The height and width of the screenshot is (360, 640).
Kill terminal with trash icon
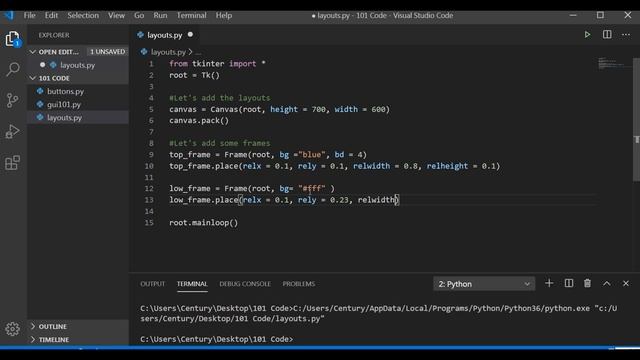587,283
